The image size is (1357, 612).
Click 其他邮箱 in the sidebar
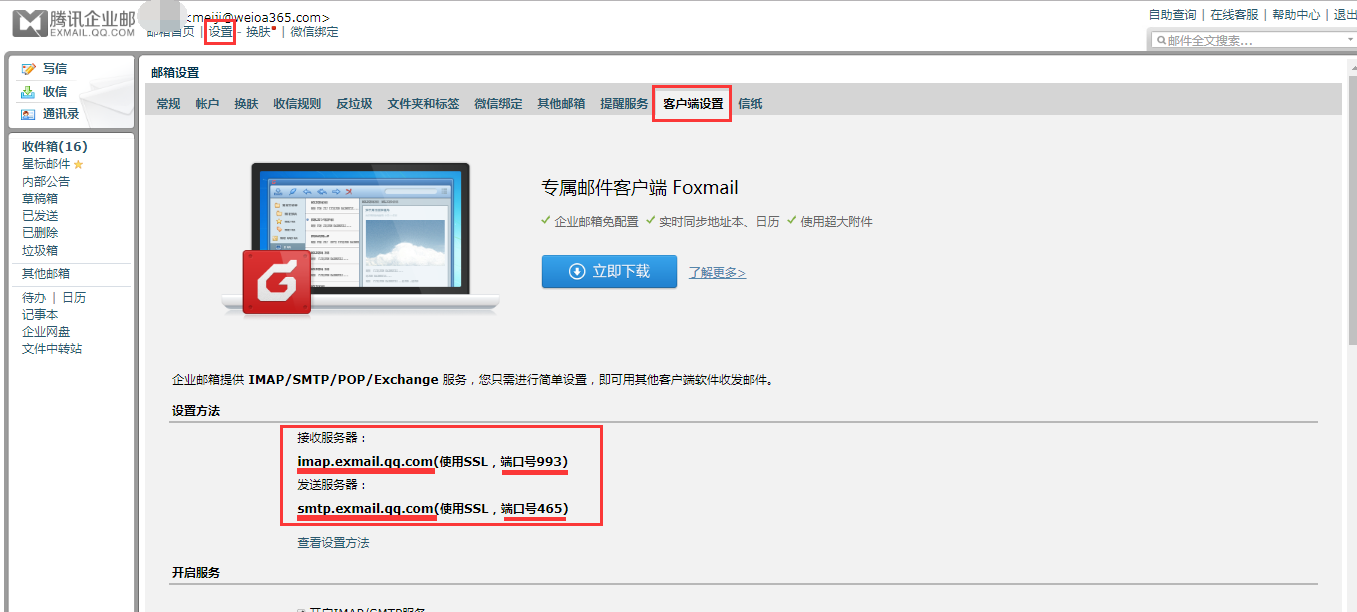pyautogui.click(x=46, y=274)
